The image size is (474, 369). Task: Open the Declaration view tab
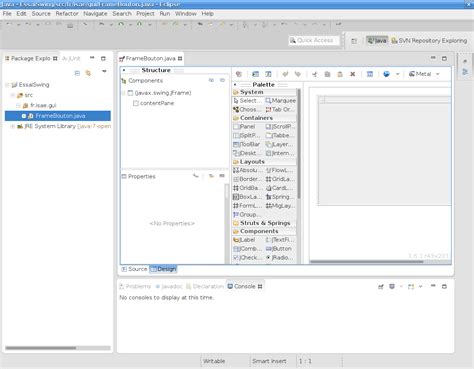[205, 286]
